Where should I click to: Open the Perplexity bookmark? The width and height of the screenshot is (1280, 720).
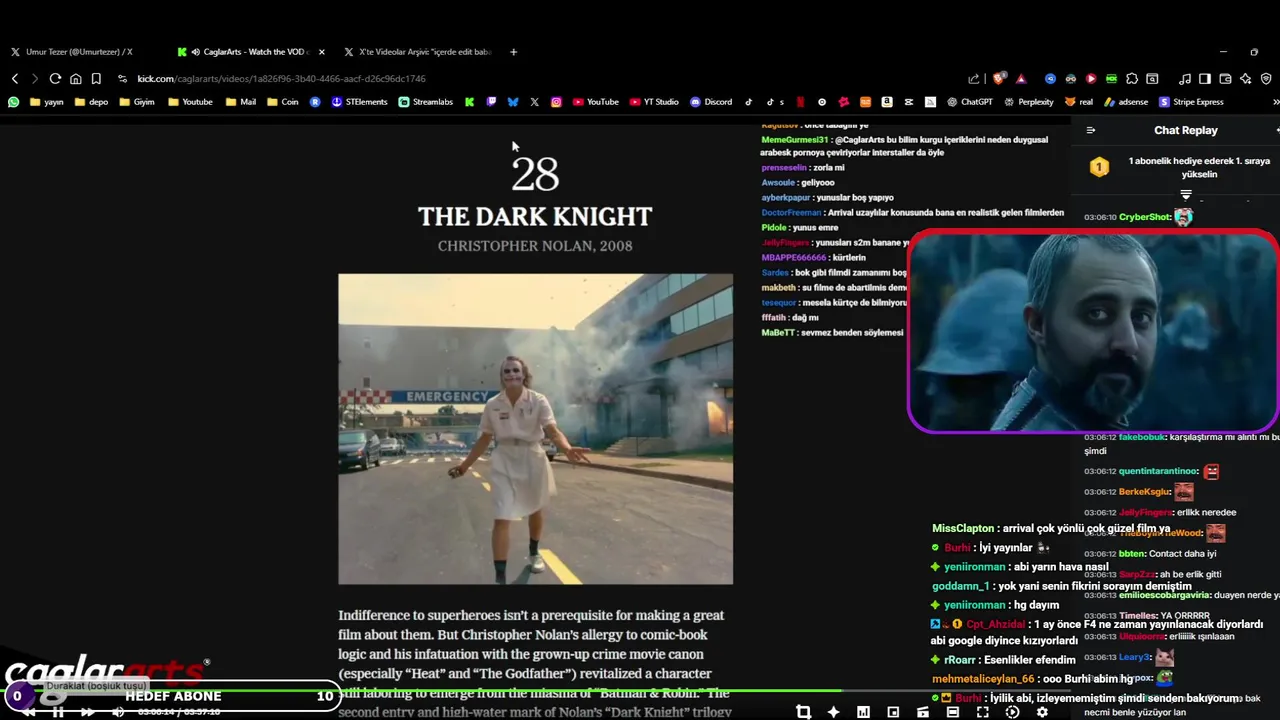(1028, 102)
